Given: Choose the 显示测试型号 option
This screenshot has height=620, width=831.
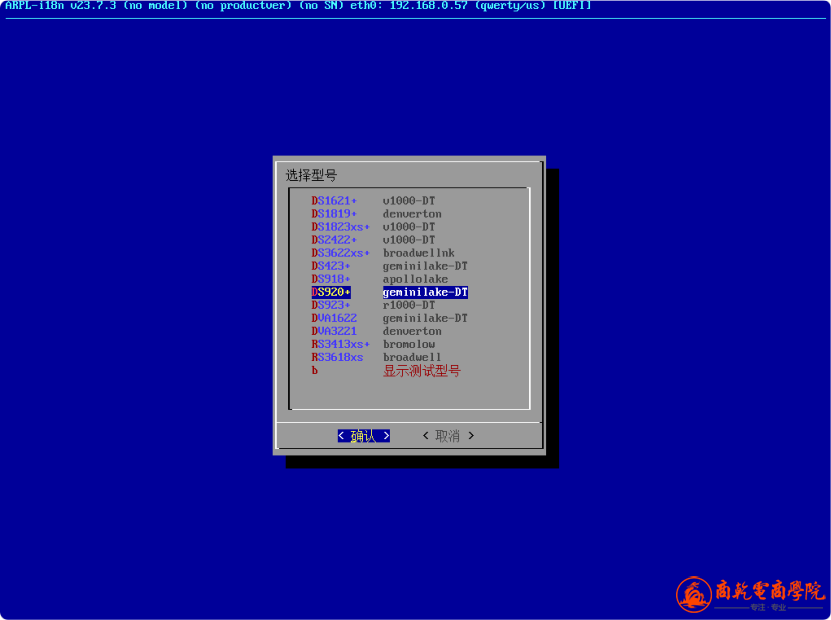Looking at the screenshot, I should point(386,371).
